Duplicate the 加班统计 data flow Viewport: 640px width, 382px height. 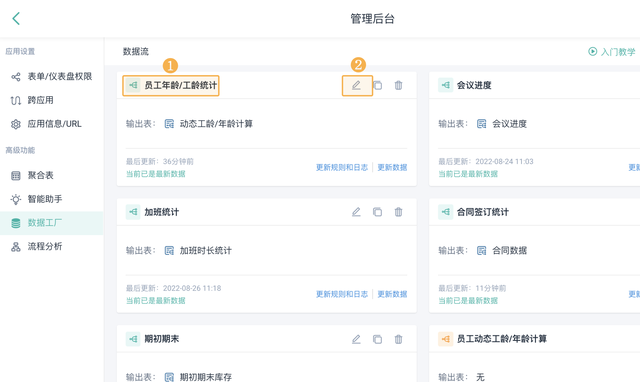tap(378, 212)
